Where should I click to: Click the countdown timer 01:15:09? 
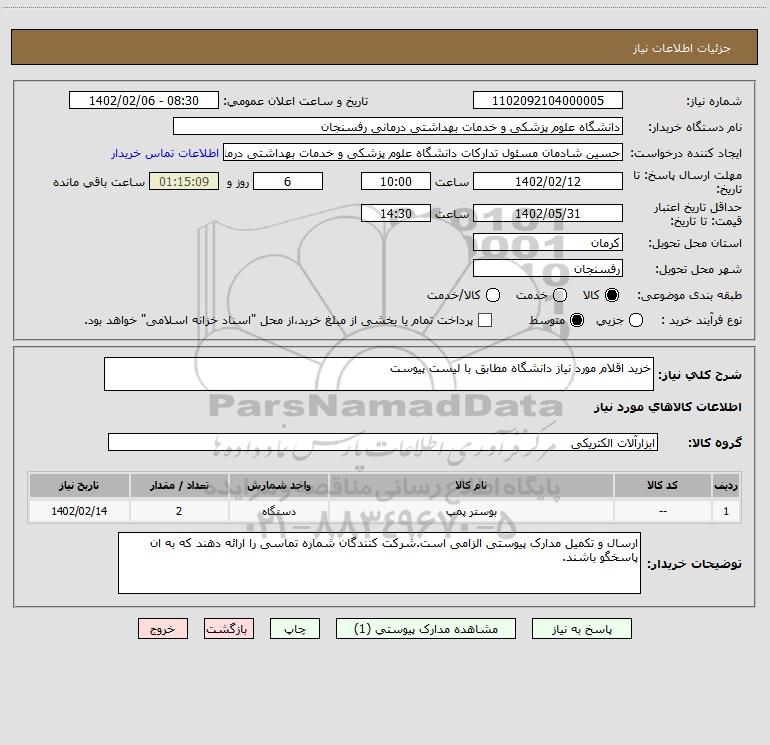[184, 181]
